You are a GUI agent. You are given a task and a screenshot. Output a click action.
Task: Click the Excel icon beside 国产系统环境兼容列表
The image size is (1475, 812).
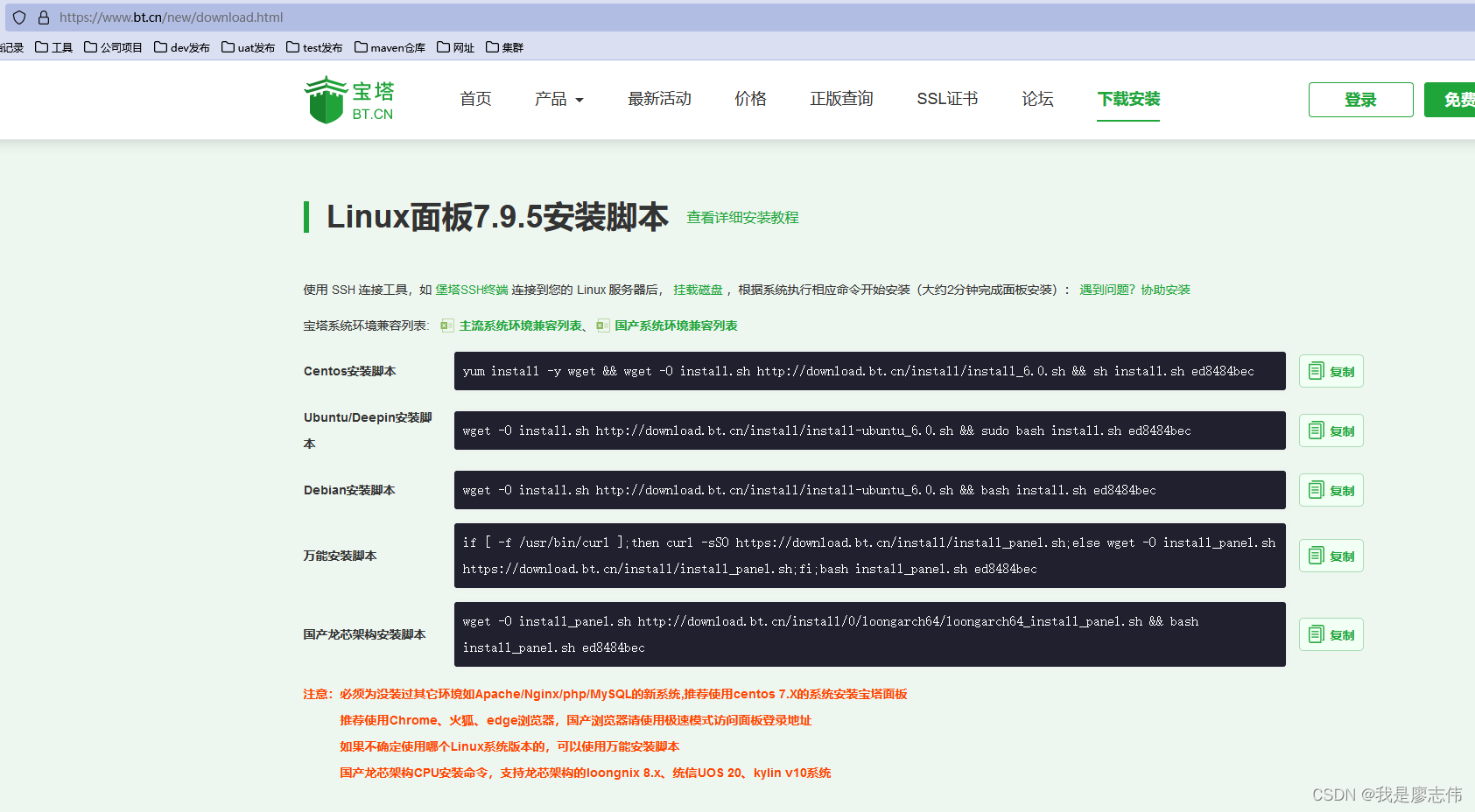tap(602, 325)
